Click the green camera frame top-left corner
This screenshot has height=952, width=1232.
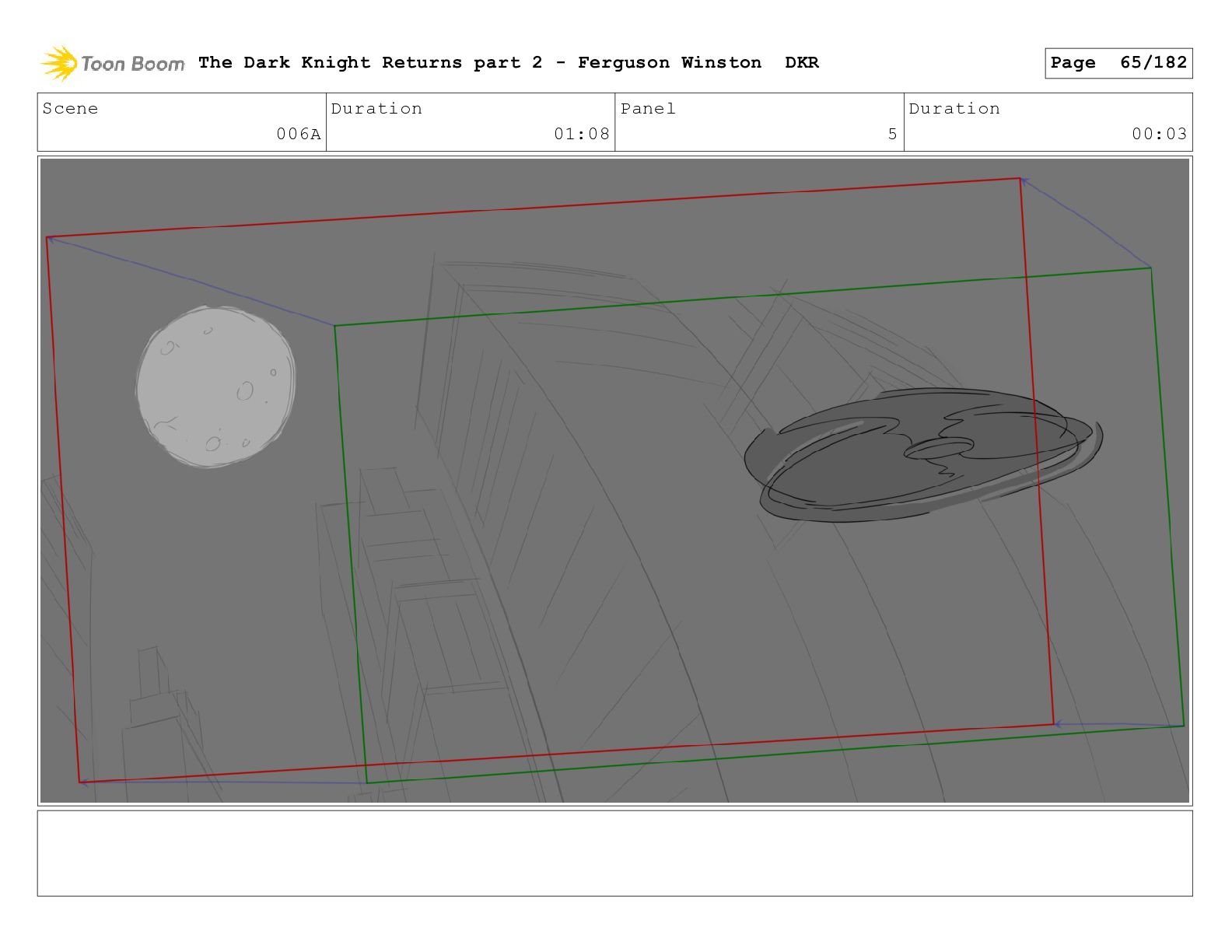point(335,326)
